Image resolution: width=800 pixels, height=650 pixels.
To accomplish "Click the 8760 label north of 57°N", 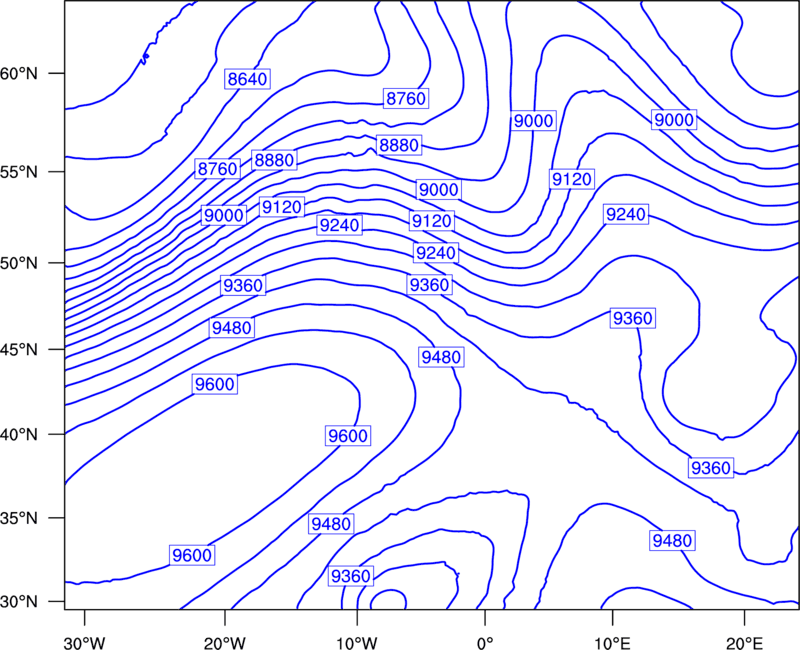I will pyautogui.click(x=406, y=98).
